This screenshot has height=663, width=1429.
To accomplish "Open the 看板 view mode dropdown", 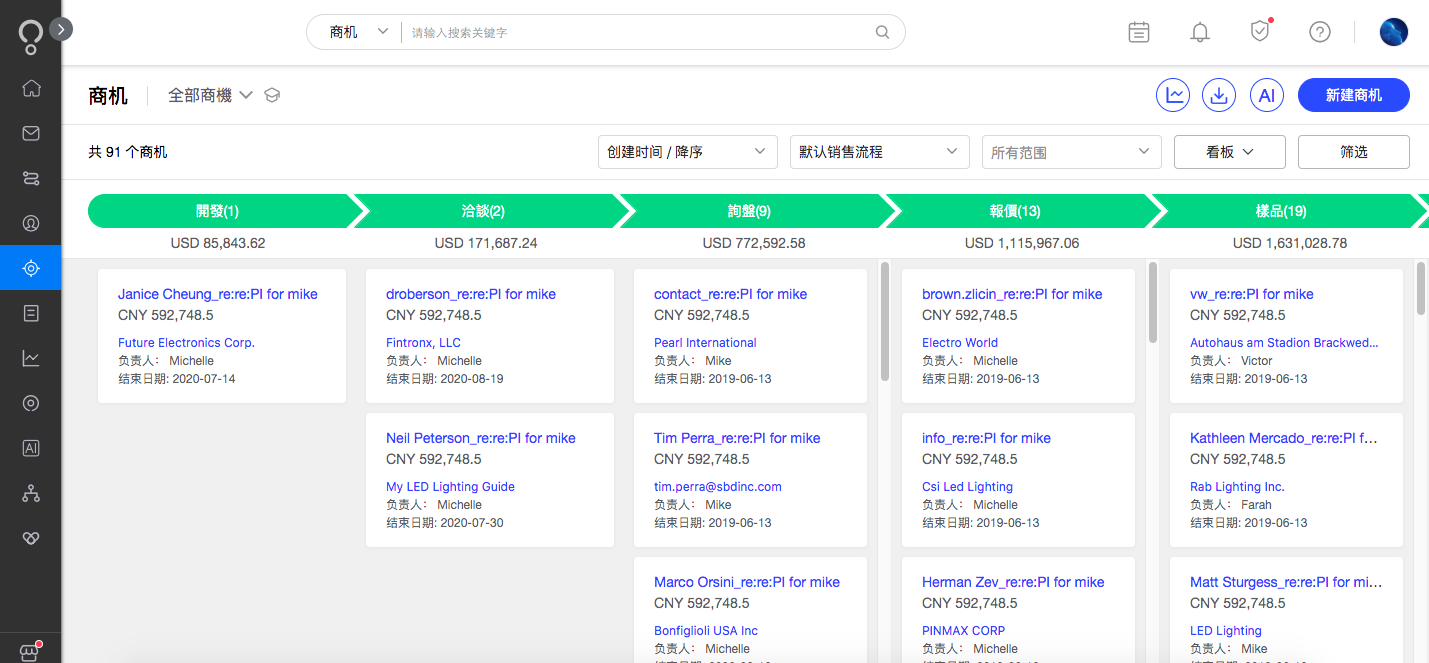I will 1229,152.
